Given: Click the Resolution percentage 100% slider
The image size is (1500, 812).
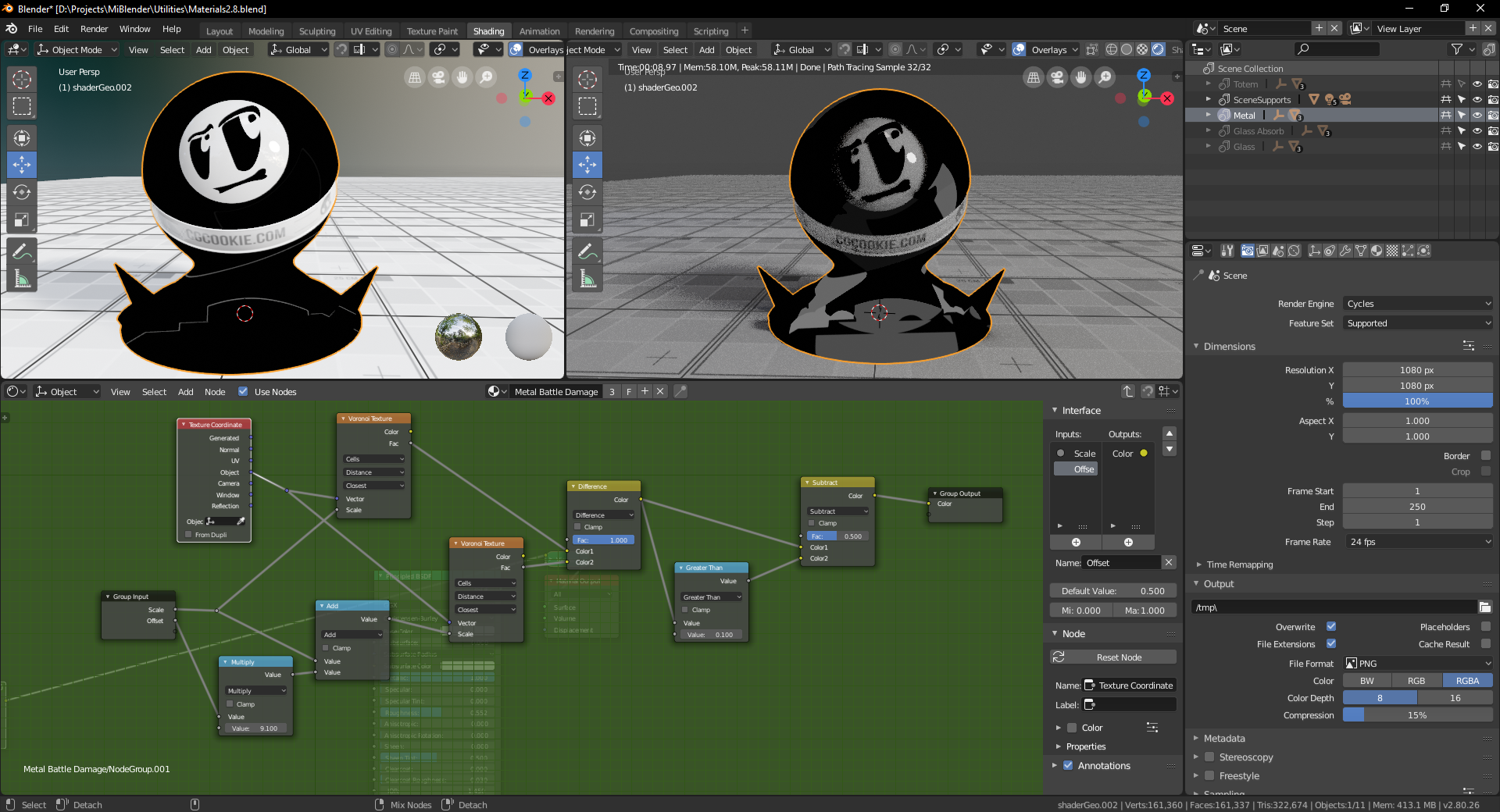Looking at the screenshot, I should [1418, 401].
